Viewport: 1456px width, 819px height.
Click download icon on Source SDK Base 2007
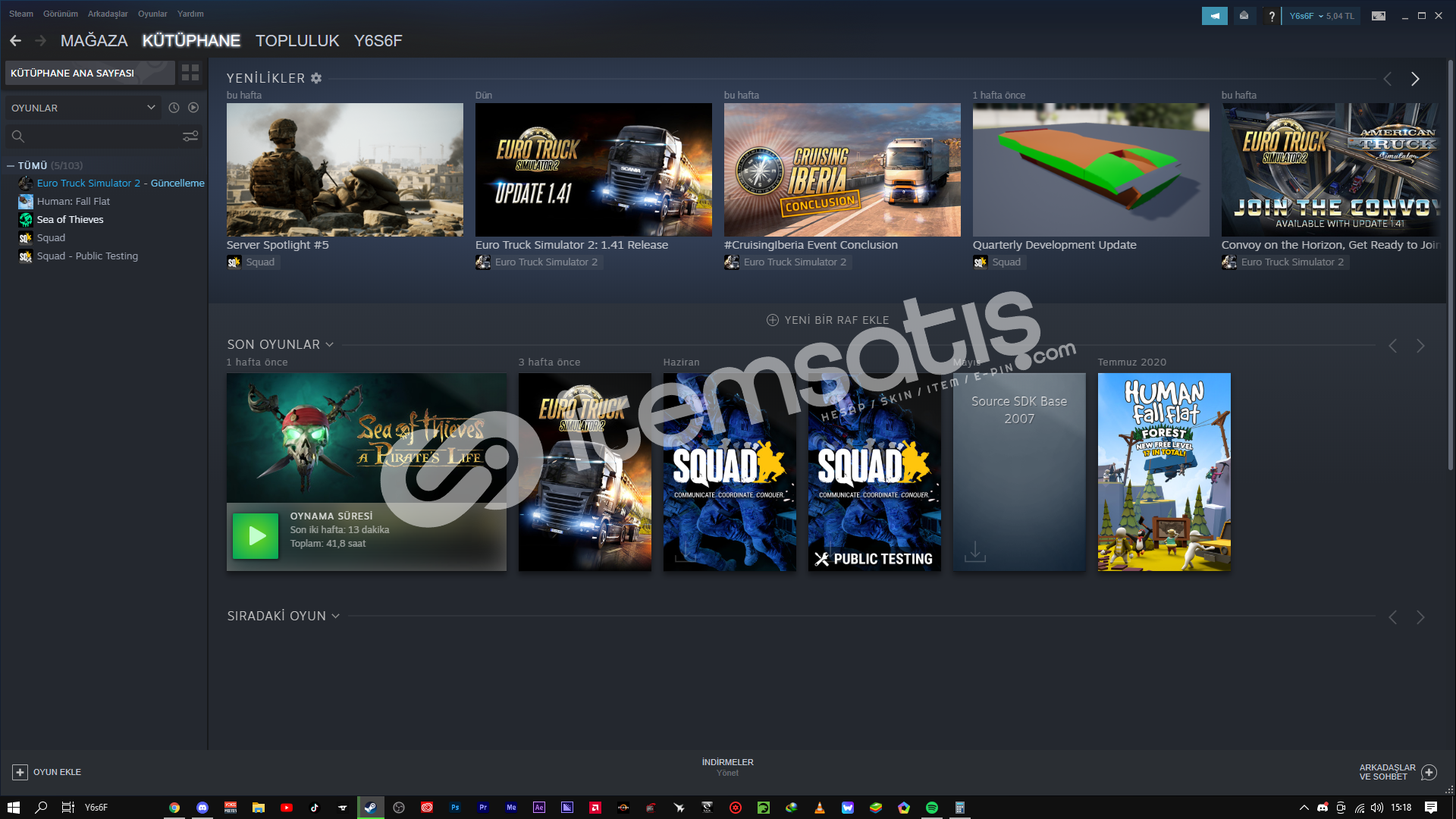pos(975,551)
